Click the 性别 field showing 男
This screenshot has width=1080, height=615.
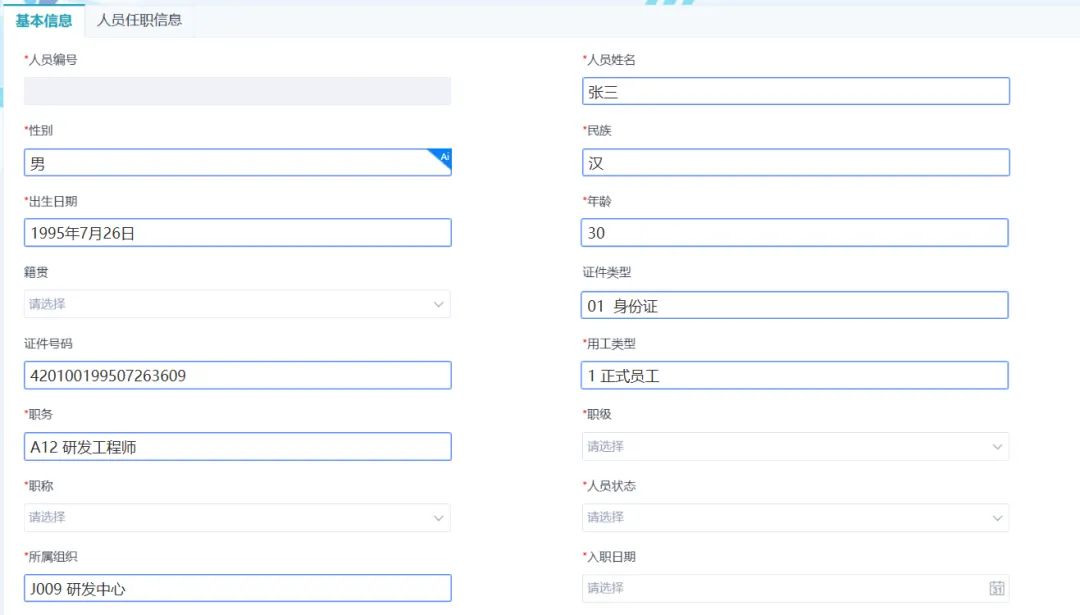(x=238, y=163)
